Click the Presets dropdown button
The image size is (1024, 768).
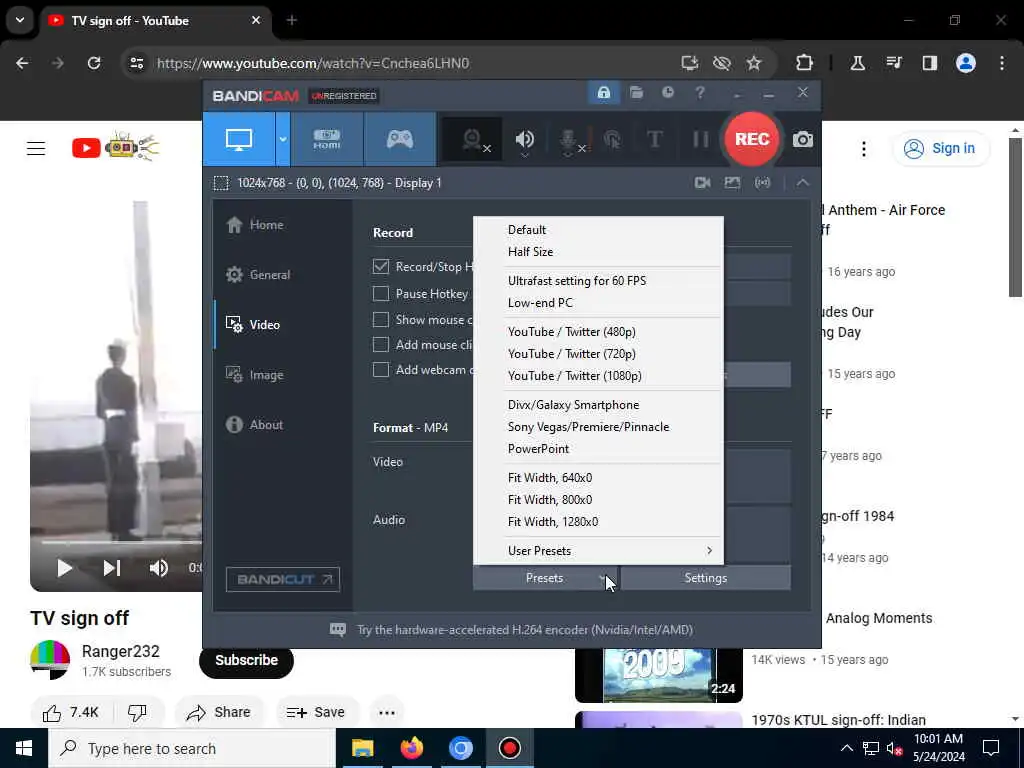click(x=545, y=578)
